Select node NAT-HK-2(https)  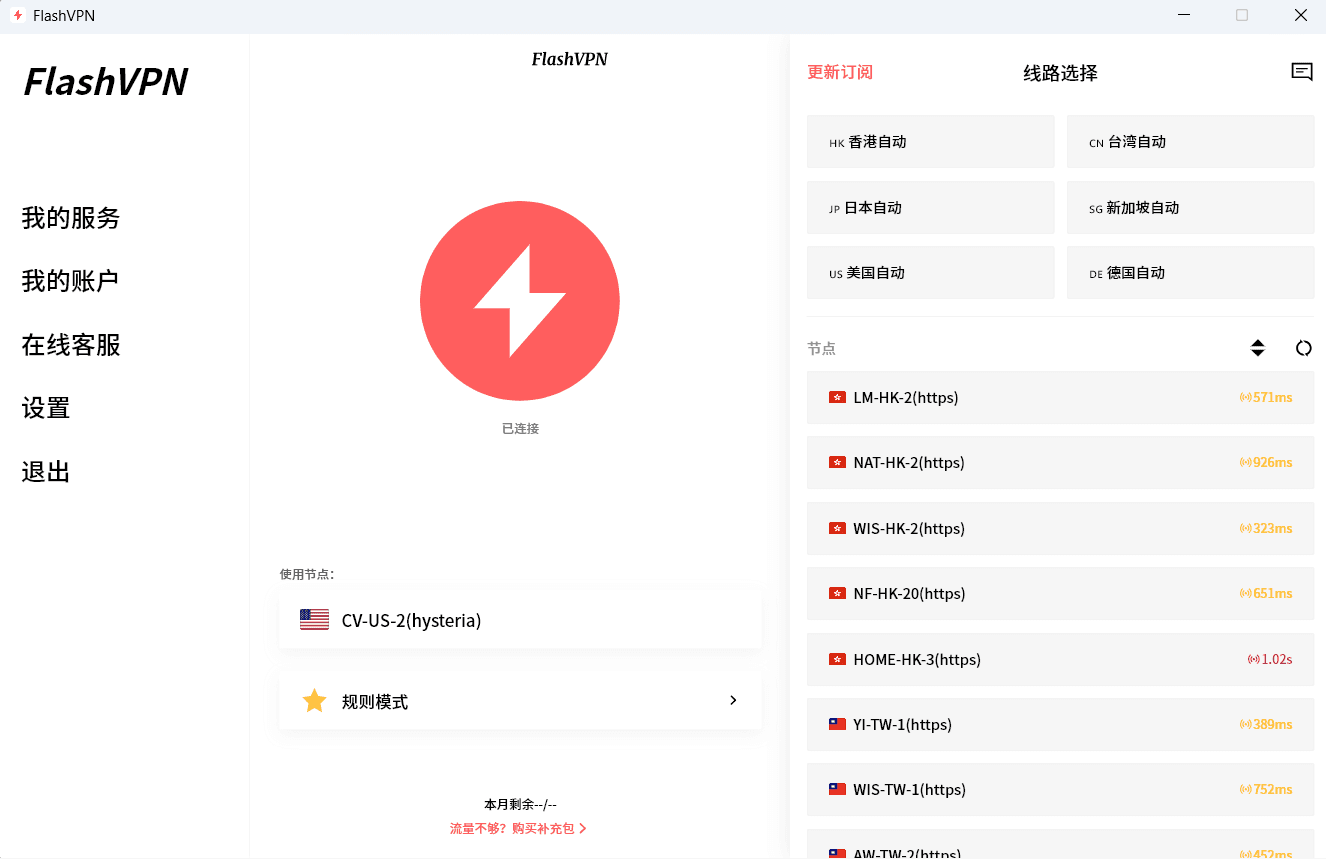[1060, 462]
